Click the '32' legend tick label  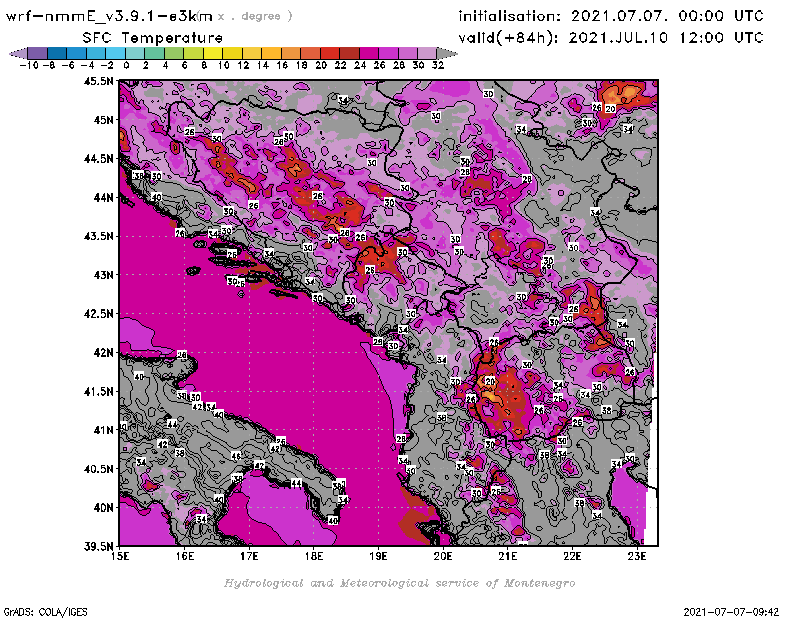coord(438,65)
